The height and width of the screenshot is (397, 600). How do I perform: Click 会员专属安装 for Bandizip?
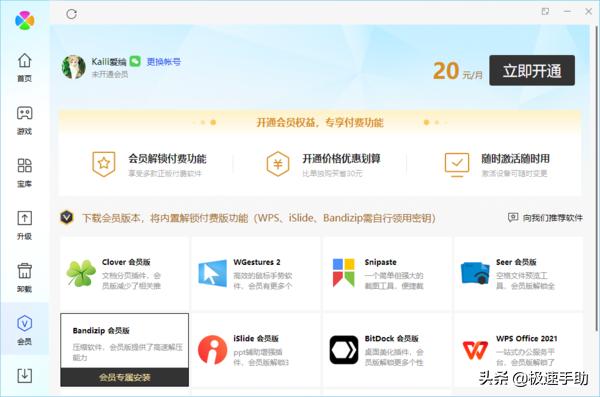click(124, 377)
